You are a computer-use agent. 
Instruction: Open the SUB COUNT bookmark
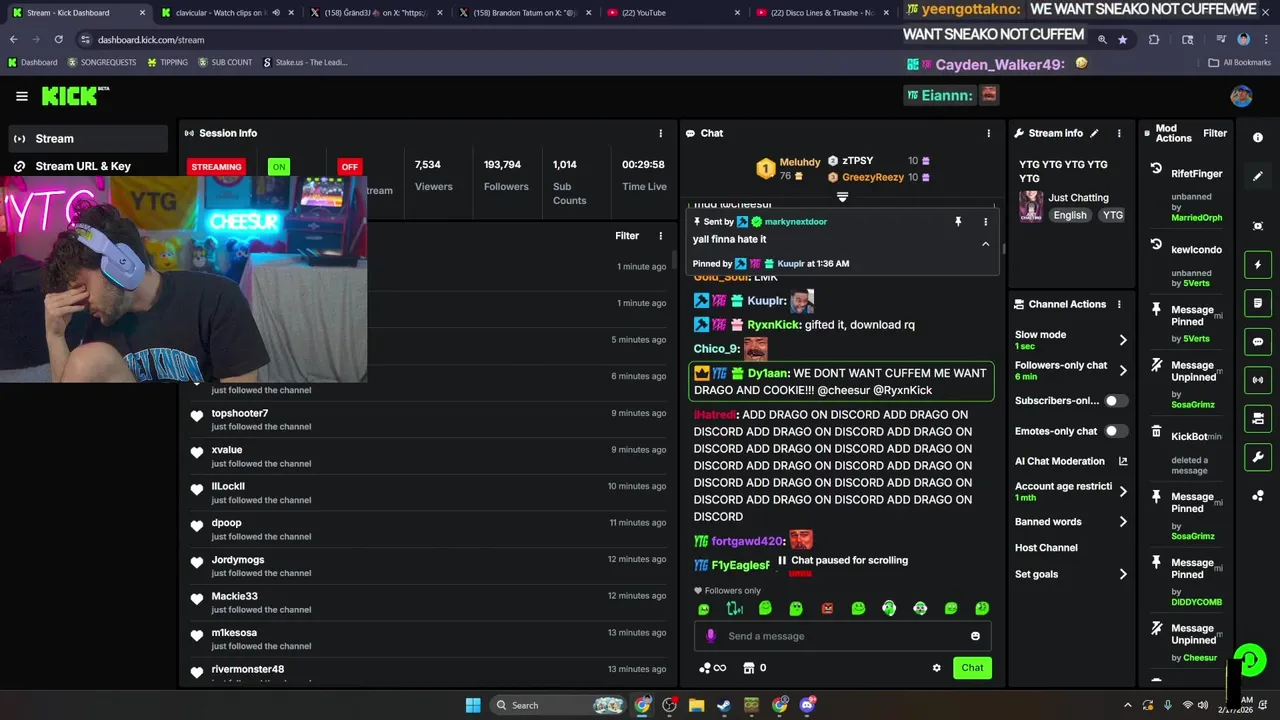pyautogui.click(x=225, y=62)
